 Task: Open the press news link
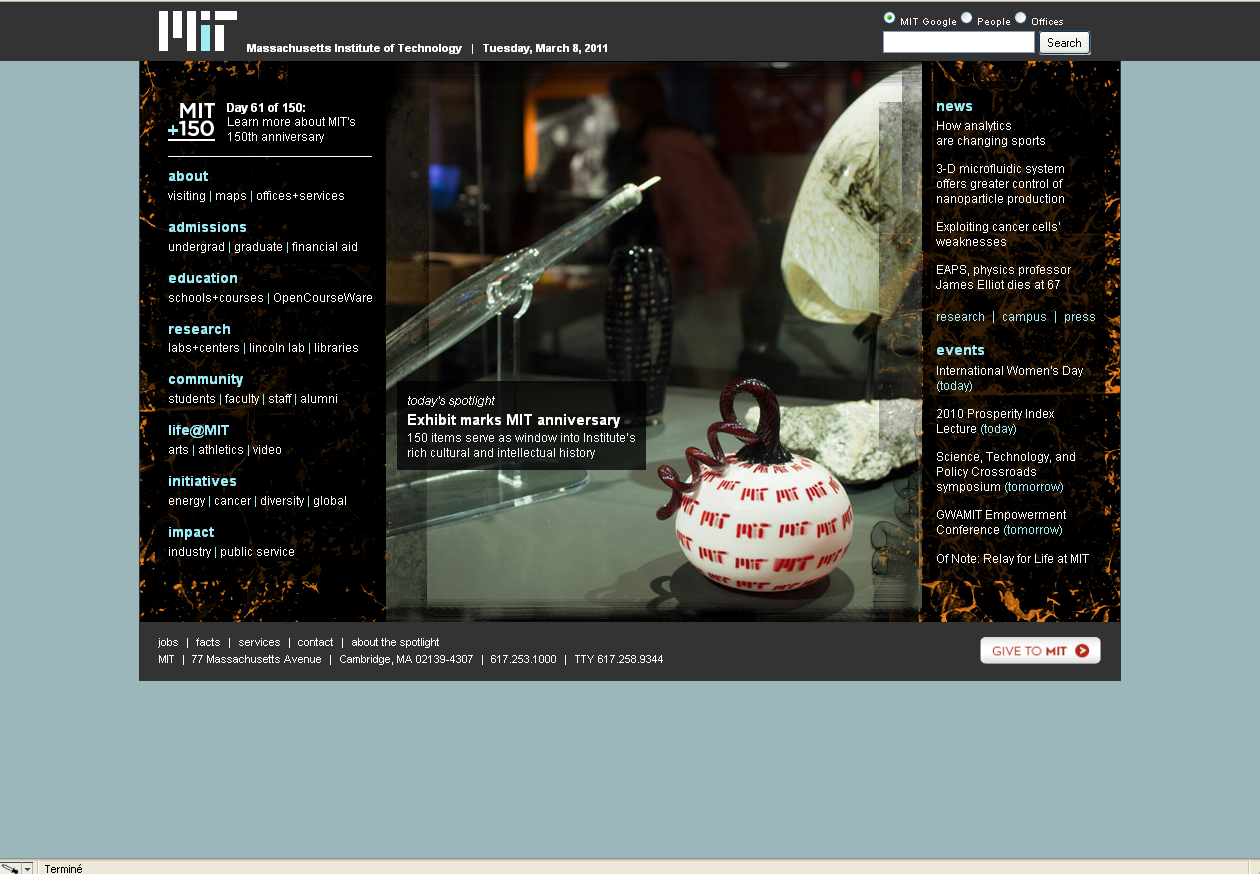(x=1080, y=317)
